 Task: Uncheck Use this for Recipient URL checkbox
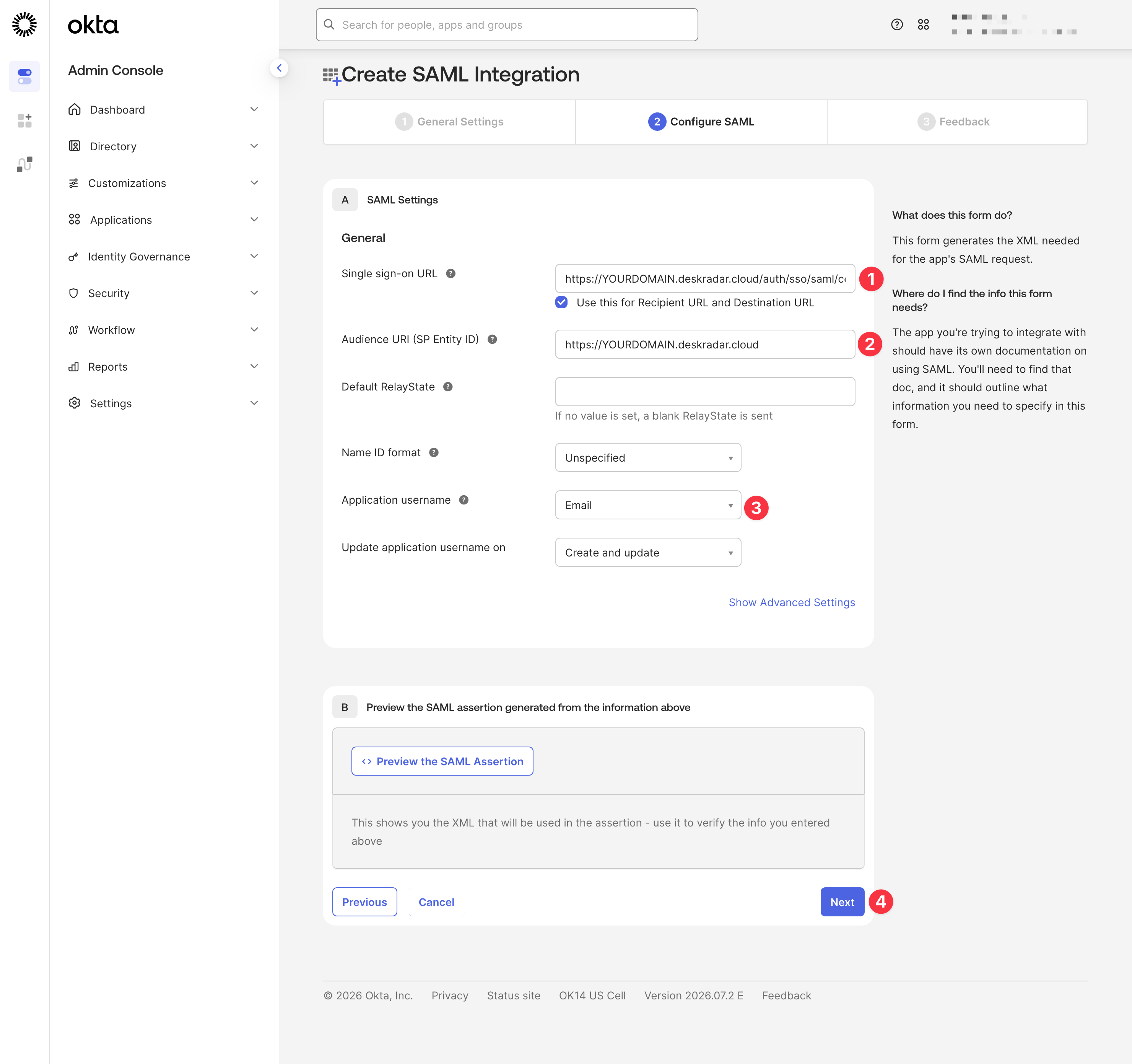coord(561,303)
